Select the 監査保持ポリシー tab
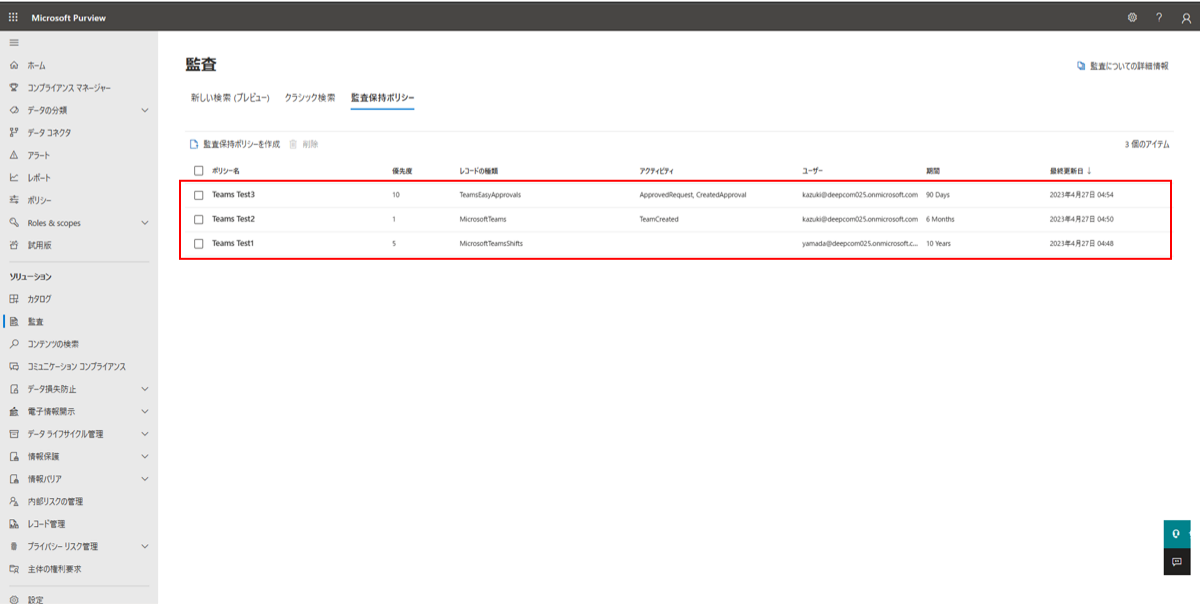Image resolution: width=1200 pixels, height=604 pixels. click(x=382, y=98)
